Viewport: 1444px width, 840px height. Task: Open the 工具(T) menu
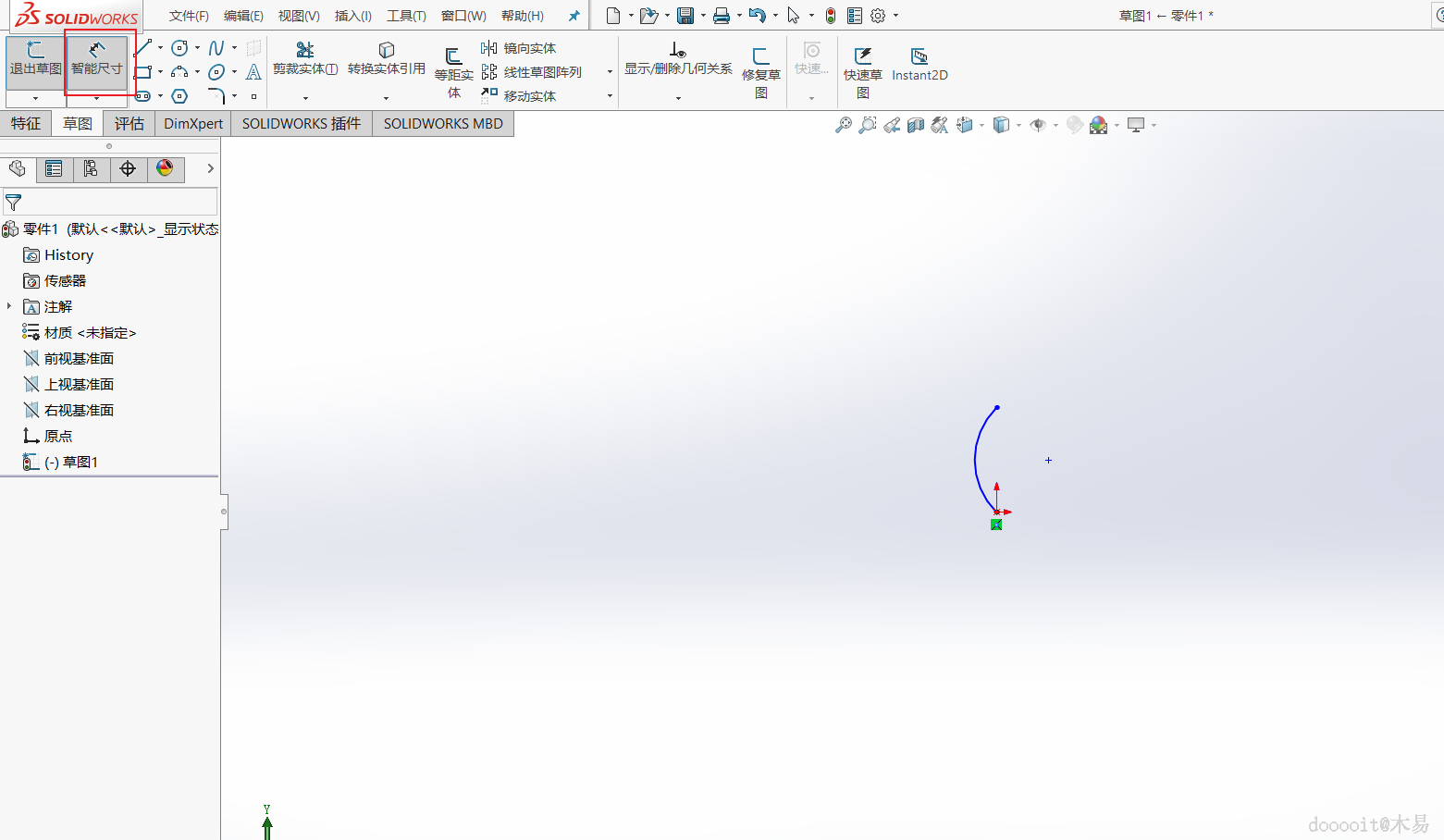coord(406,16)
